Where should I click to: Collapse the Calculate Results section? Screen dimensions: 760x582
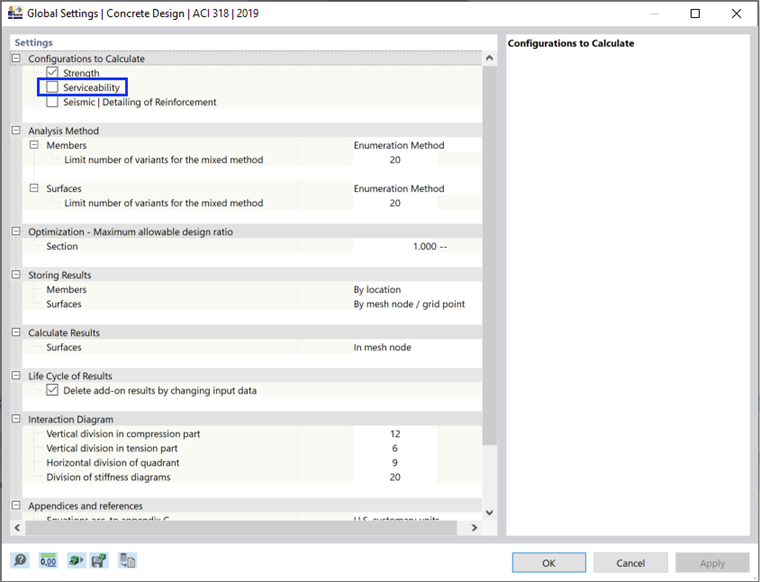pyautogui.click(x=16, y=332)
